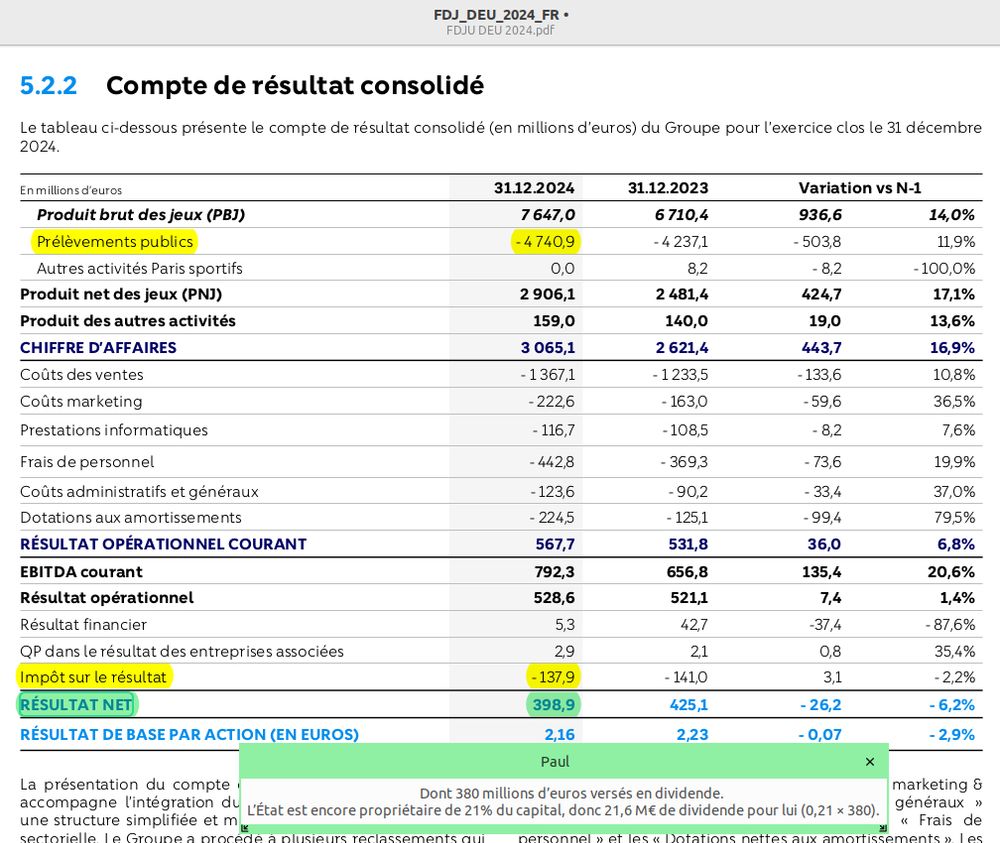Click the value '- 1 367,1'
Screen dimensions: 1000x843
tap(547, 374)
